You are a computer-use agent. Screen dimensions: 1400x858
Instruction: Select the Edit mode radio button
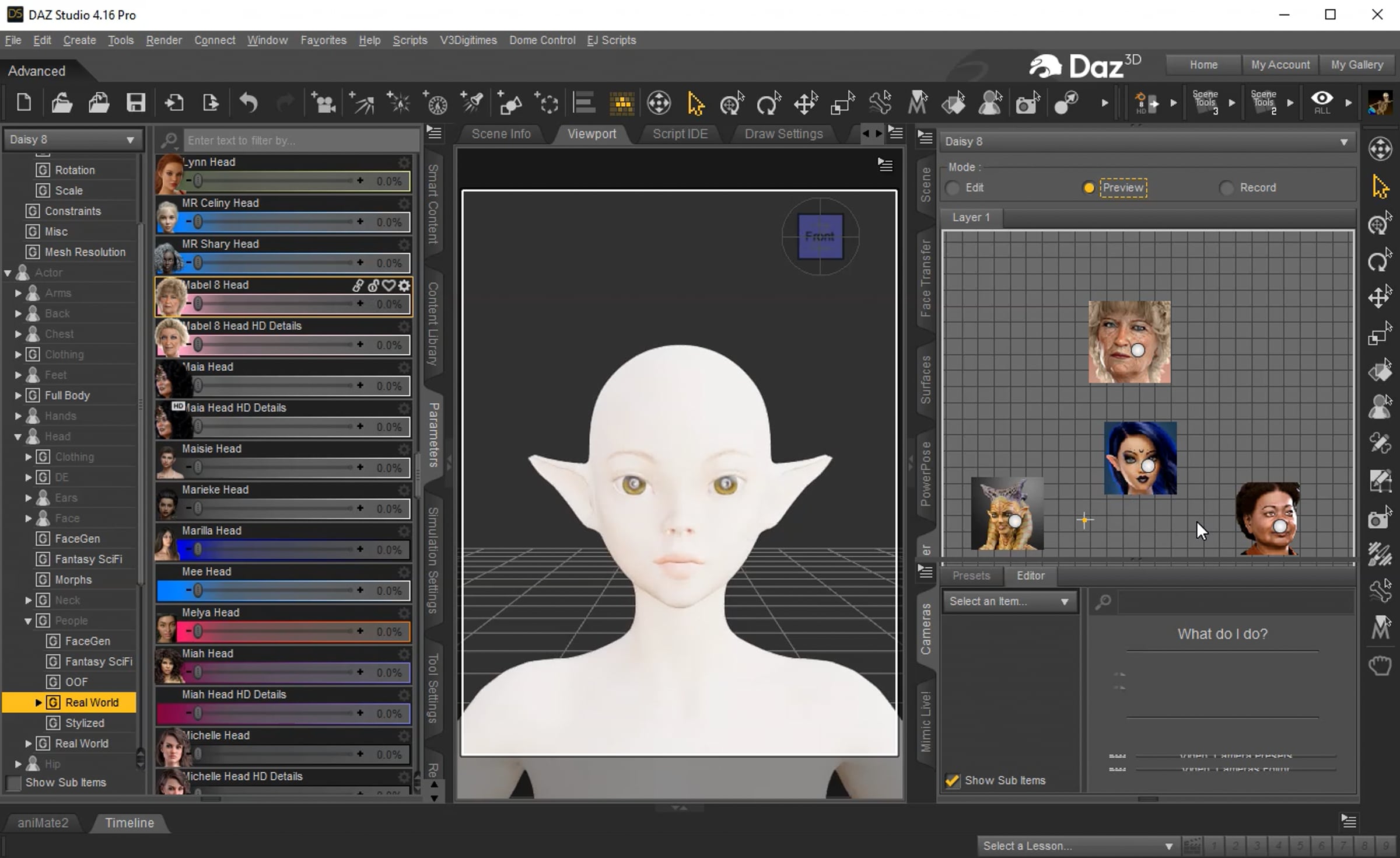tap(953, 188)
